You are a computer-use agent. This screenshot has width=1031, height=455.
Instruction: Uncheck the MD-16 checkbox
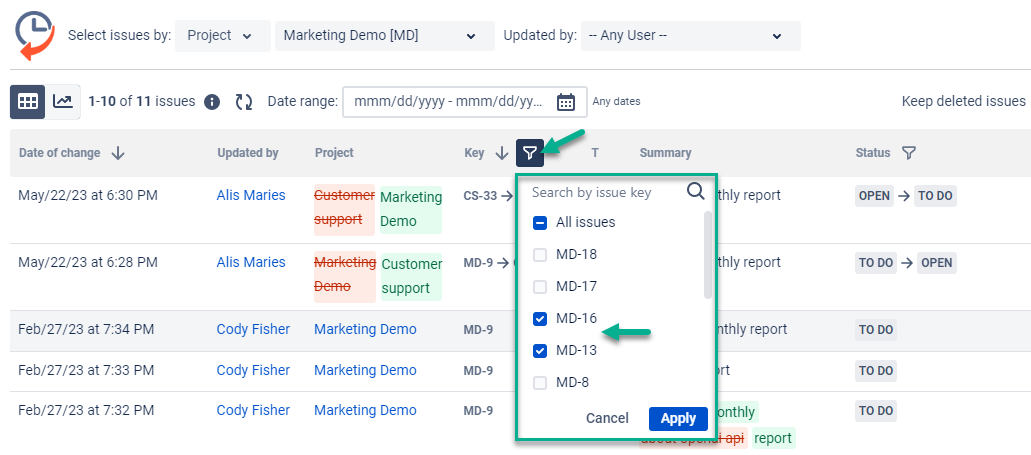click(540, 319)
